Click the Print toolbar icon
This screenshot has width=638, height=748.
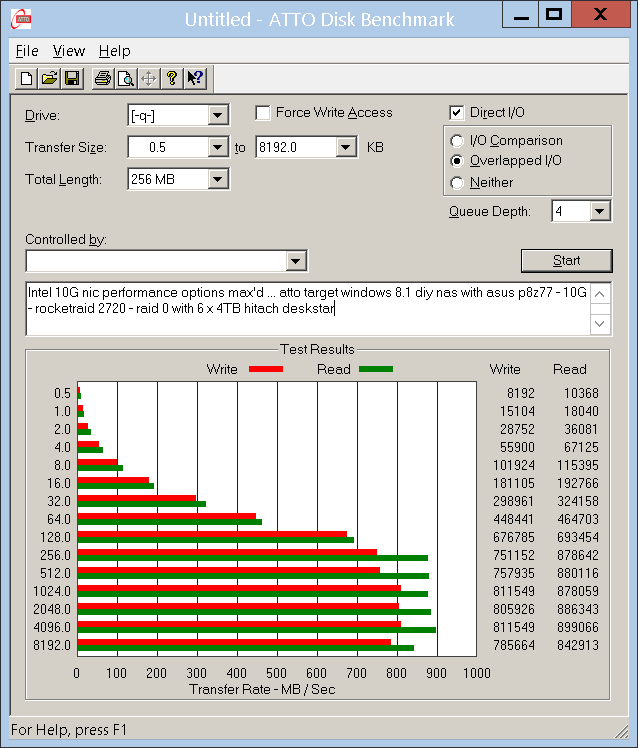pos(103,78)
